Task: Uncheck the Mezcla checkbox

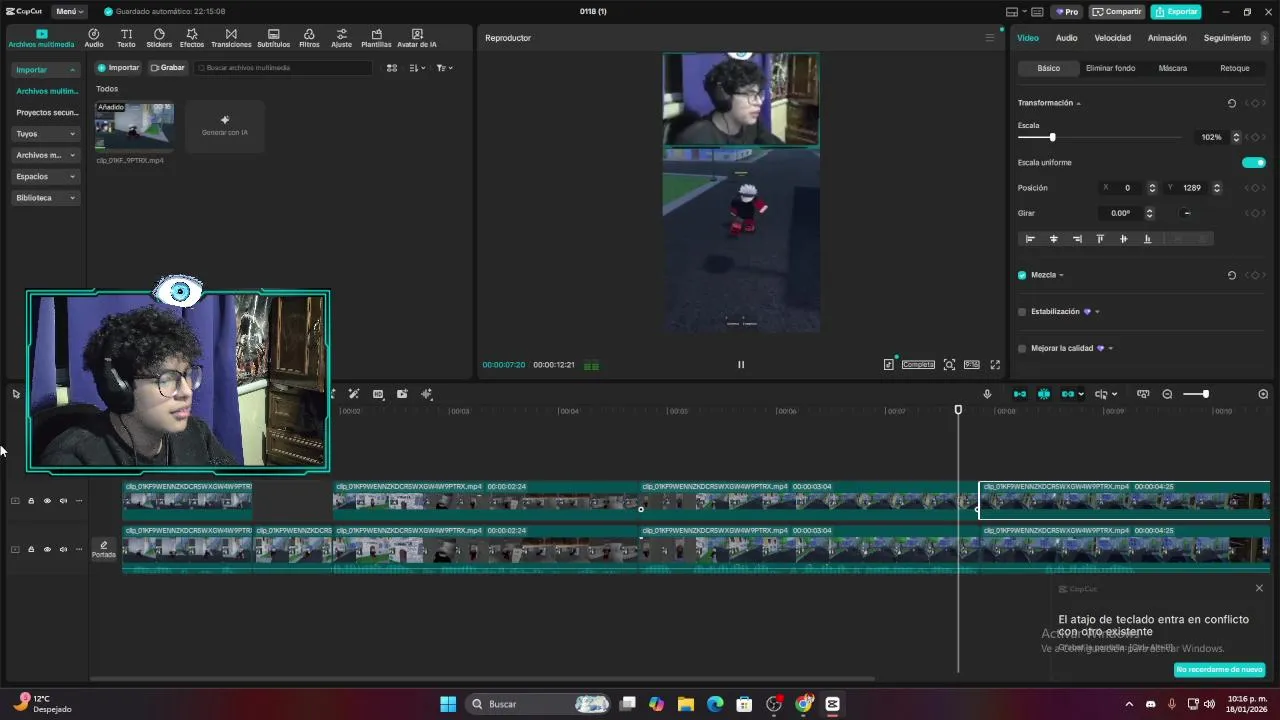Action: click(1022, 275)
